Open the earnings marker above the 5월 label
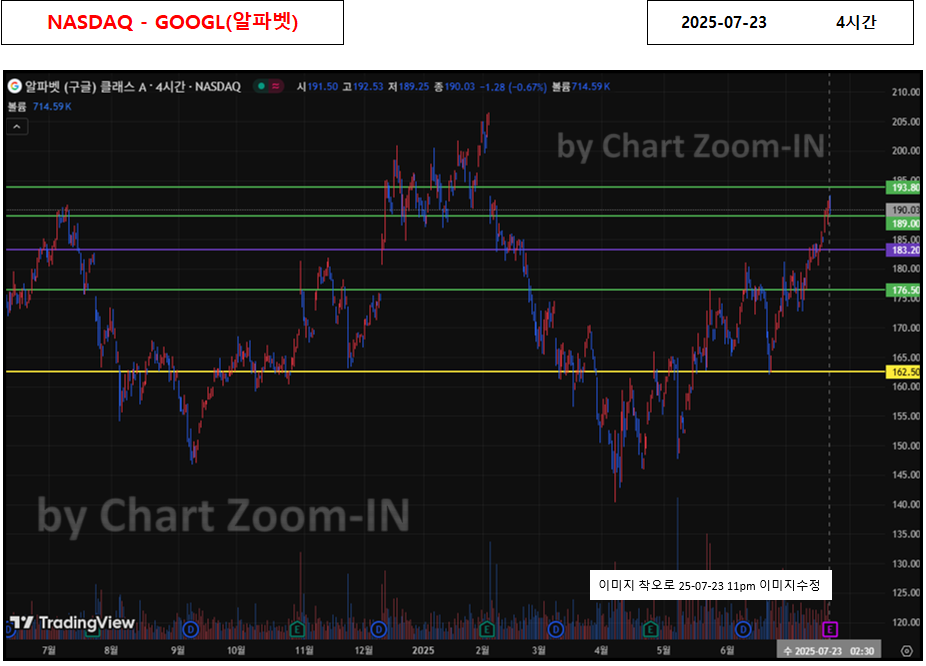 tap(650, 629)
